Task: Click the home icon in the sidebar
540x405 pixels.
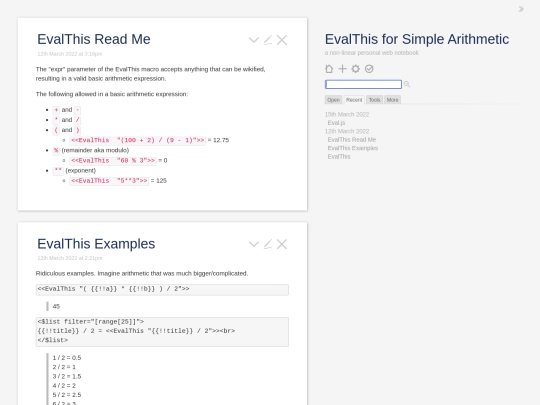Action: coord(329,69)
